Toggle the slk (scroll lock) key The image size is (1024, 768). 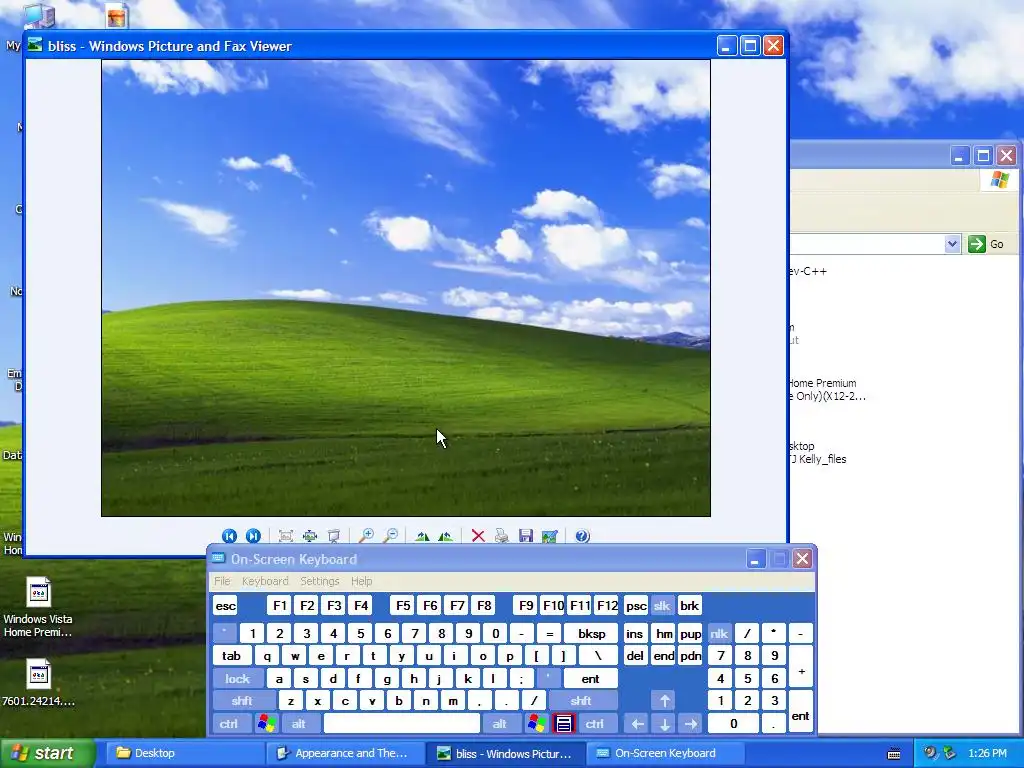662,606
